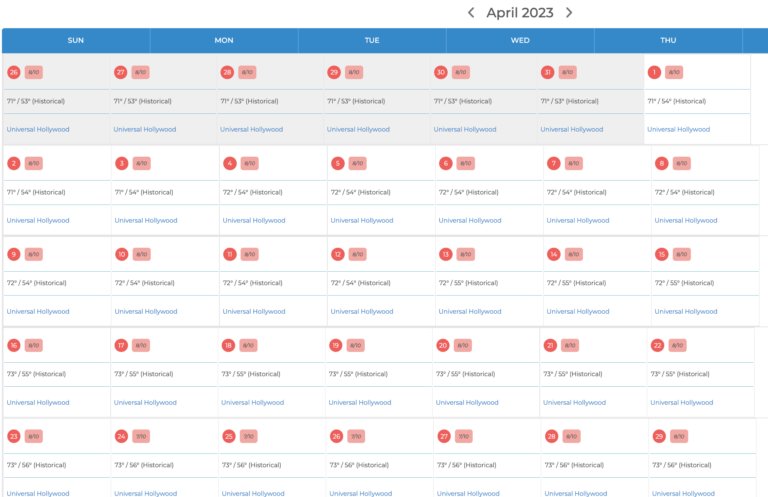
Task: Click the crowd level badge on April 12
Action: tap(358, 254)
